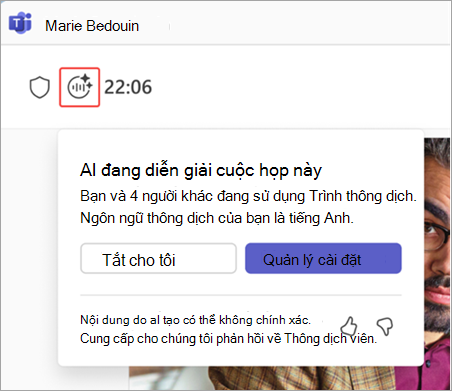Click the Marie Bedouin name title
This screenshot has width=452, height=391.
tap(92, 26)
